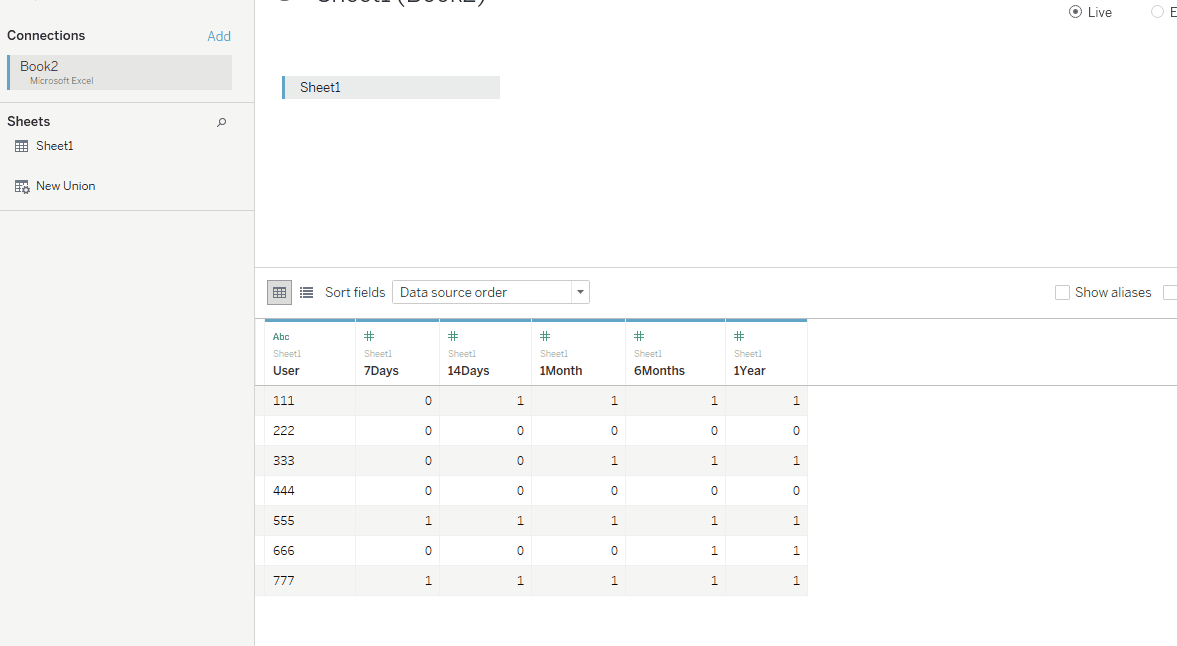Click the number type icon on 6Months
This screenshot has height=646, width=1177.
pyautogui.click(x=638, y=336)
